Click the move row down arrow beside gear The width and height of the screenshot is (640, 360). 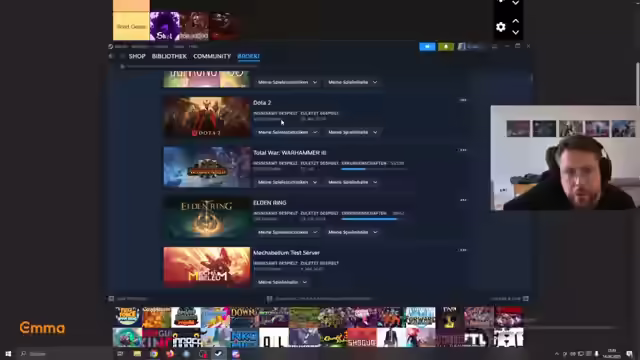516,32
